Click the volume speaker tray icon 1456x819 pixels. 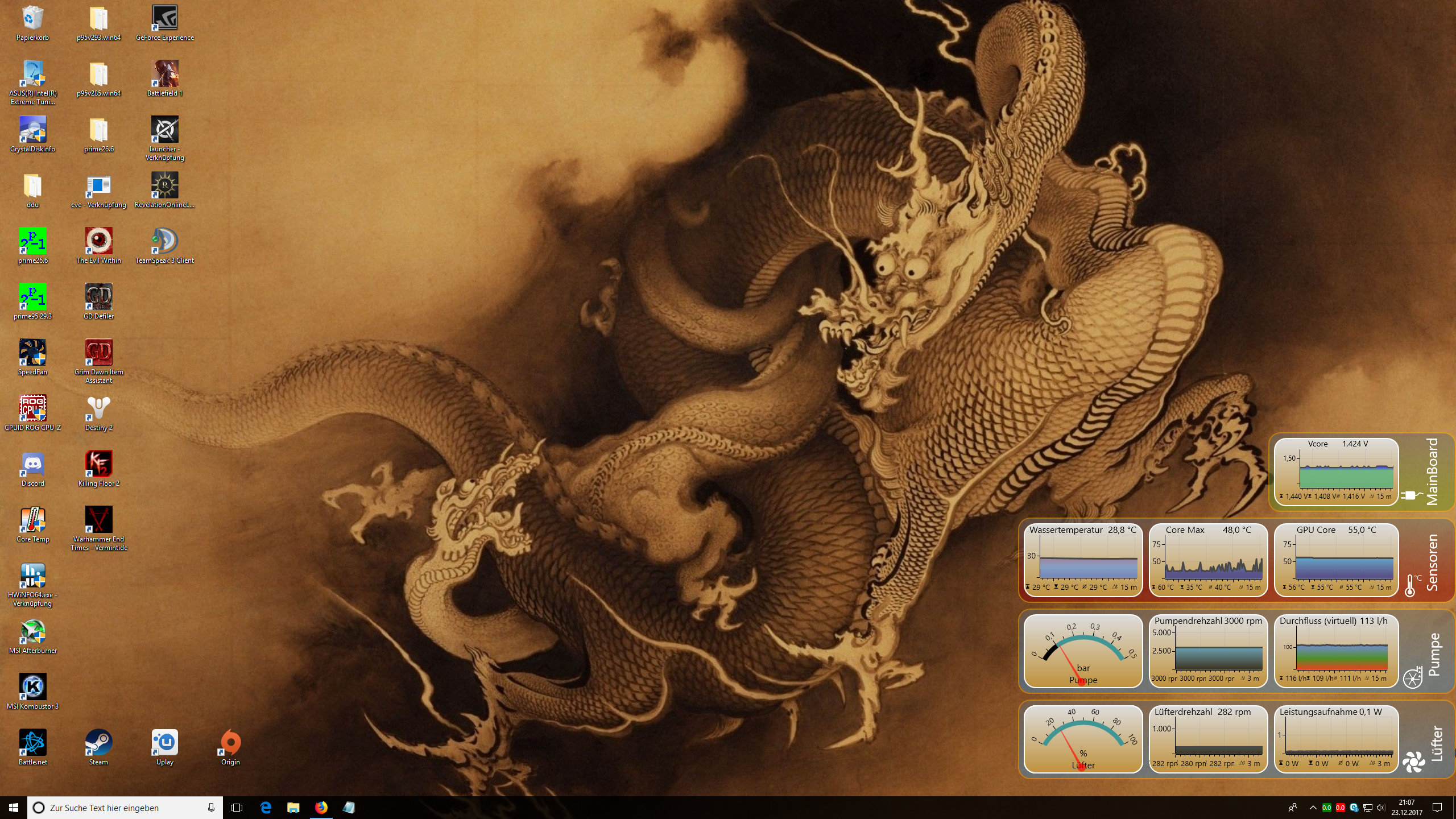(x=1381, y=808)
